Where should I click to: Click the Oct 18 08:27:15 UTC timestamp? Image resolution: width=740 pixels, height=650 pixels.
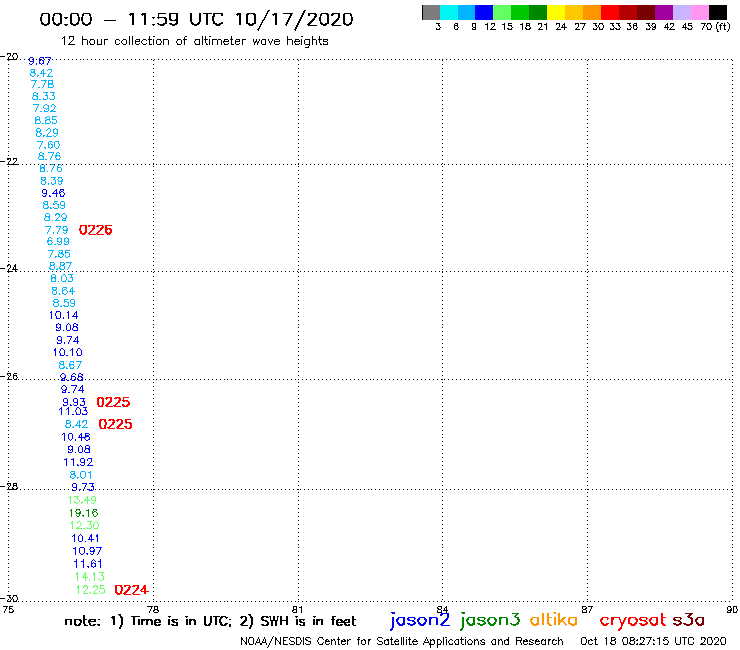click(653, 641)
